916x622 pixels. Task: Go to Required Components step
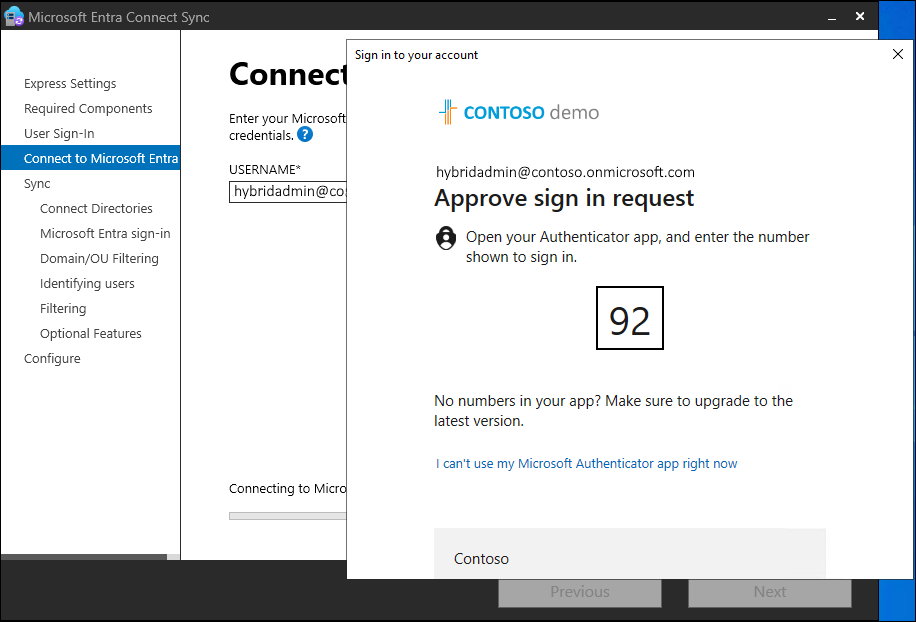(x=88, y=109)
